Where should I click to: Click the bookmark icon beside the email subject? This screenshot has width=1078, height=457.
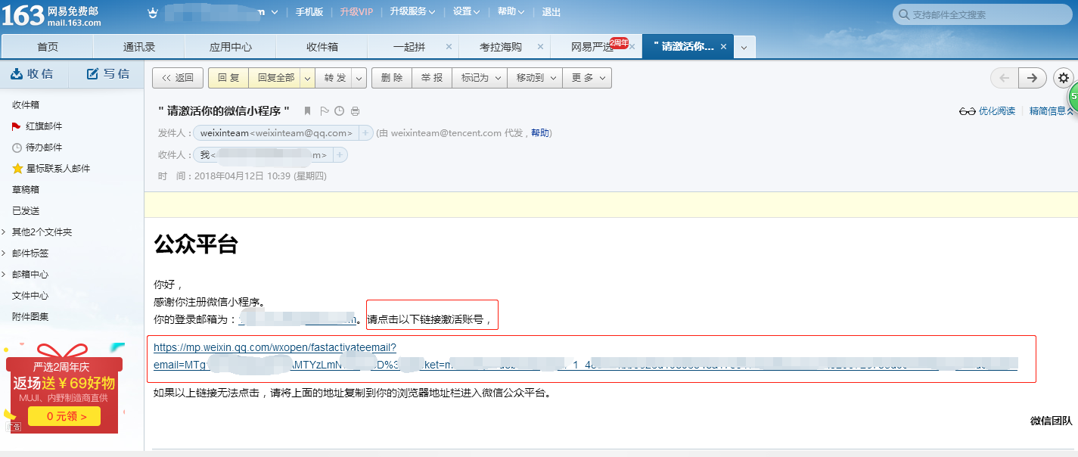[308, 110]
